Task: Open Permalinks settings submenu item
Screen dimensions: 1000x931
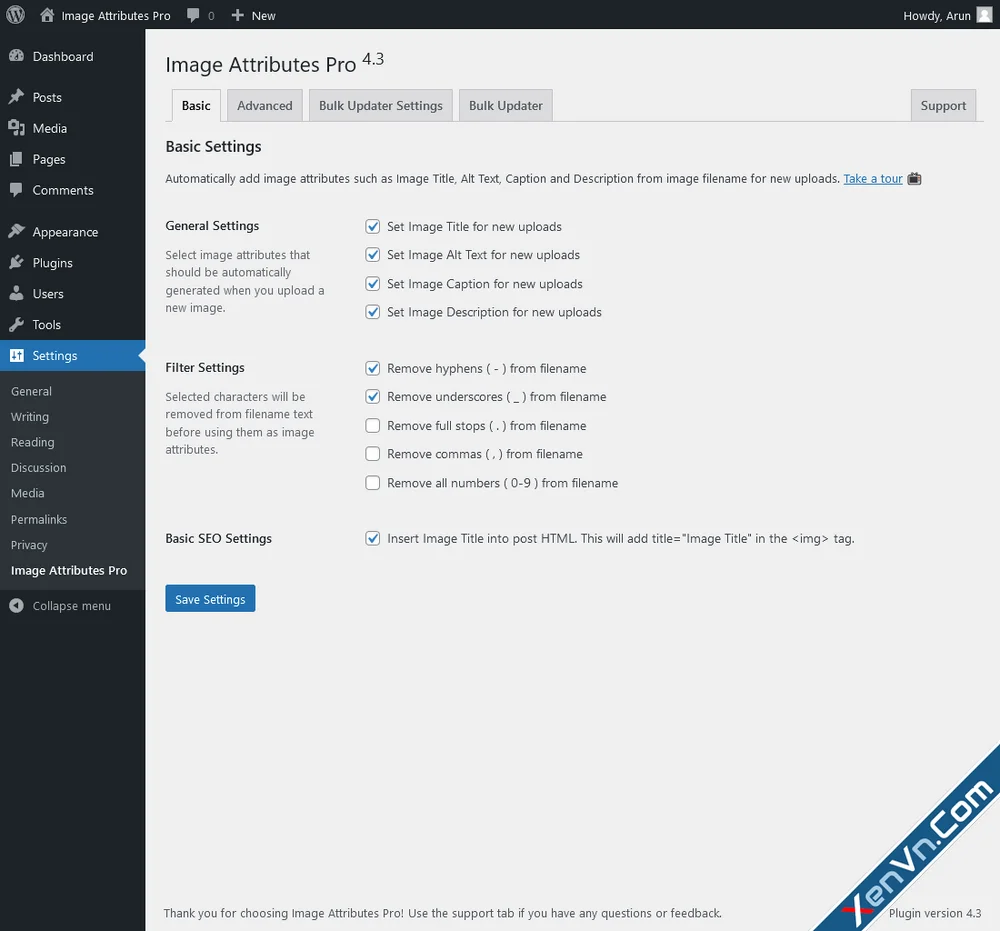Action: [39, 519]
